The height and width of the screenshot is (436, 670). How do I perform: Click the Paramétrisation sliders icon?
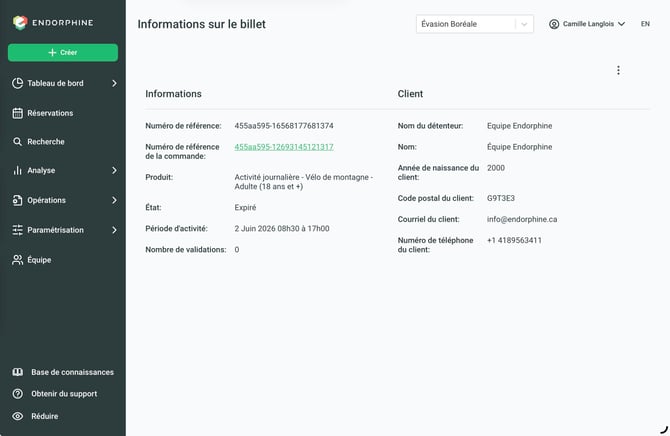tap(18, 230)
